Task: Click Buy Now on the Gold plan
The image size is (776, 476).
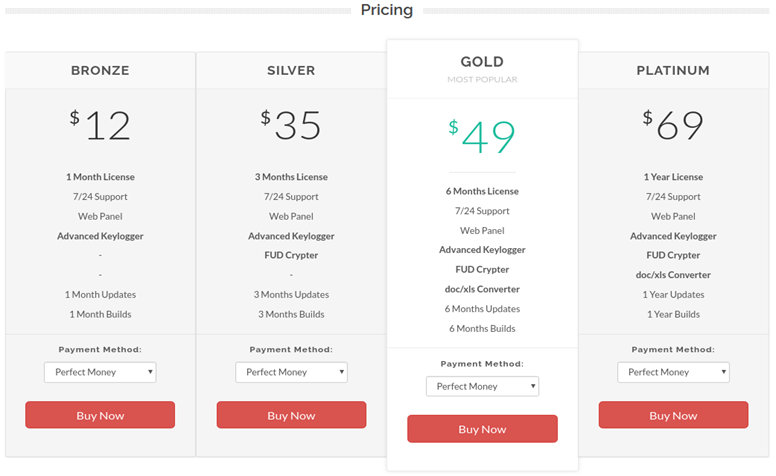Action: point(482,429)
